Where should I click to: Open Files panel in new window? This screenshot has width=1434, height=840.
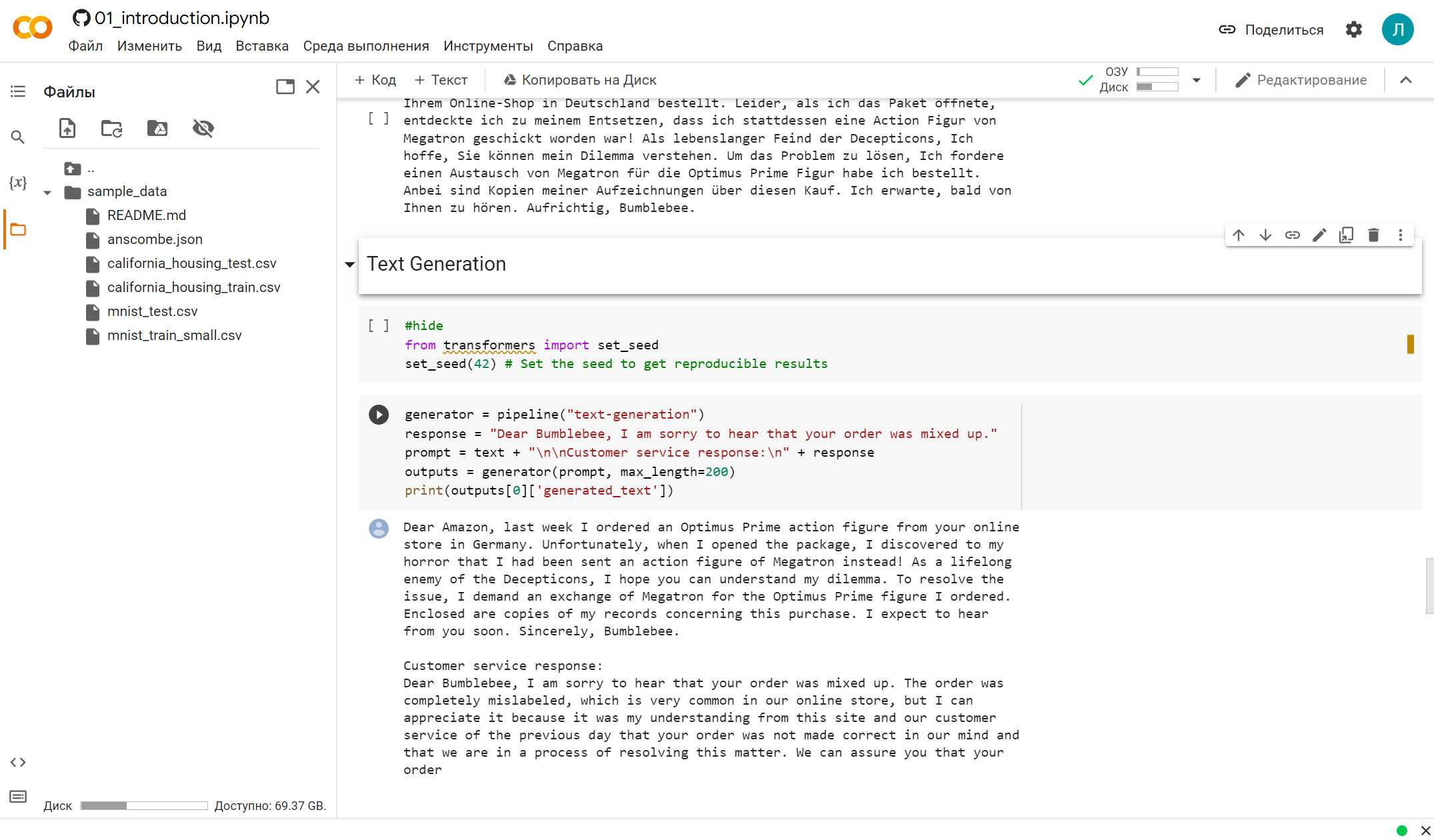285,87
